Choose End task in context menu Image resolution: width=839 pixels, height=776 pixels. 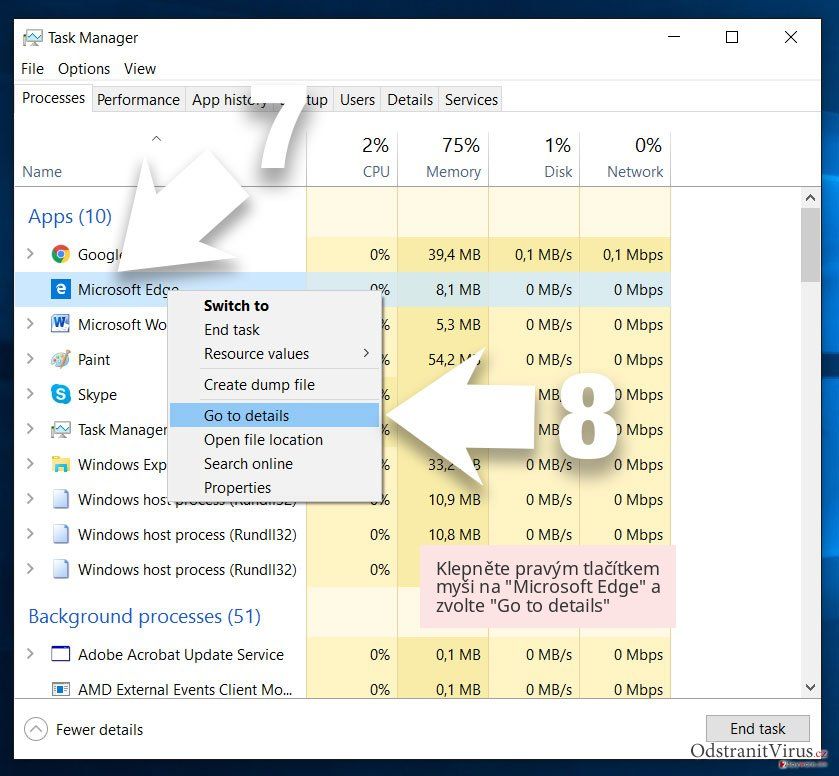pyautogui.click(x=274, y=330)
